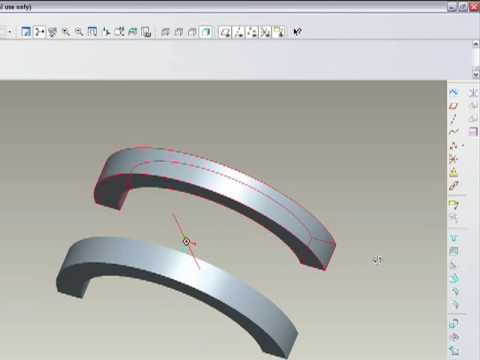Click the toolbar area scroll up arrow
Screen dimensions: 480x360
tap(476, 44)
